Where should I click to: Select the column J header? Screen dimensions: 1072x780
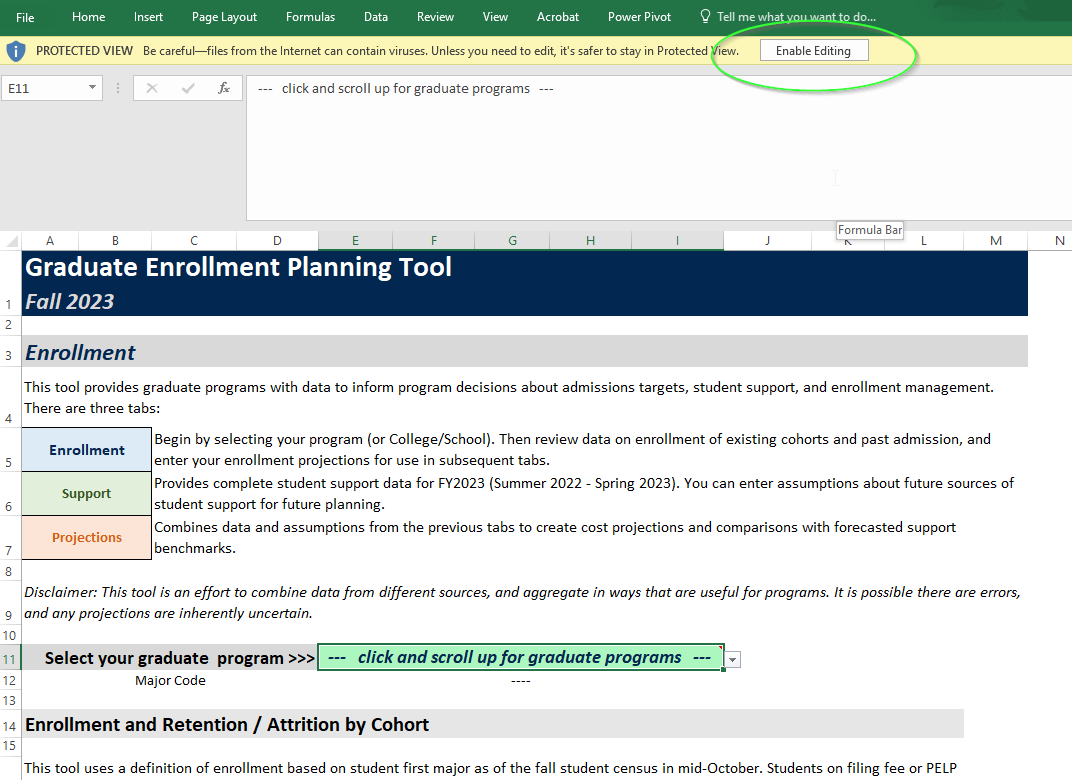pos(767,240)
